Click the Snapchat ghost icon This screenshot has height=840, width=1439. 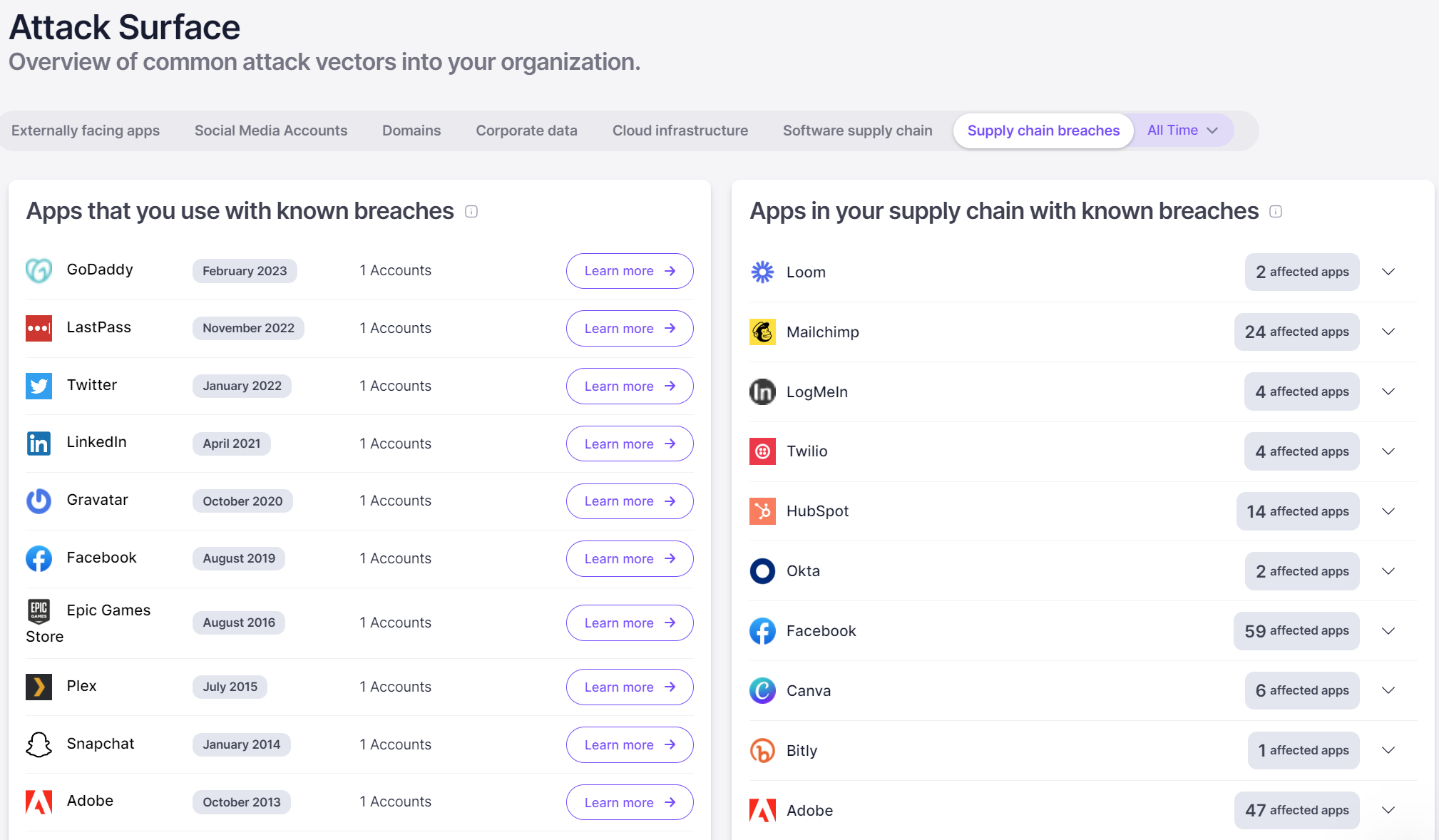coord(39,744)
